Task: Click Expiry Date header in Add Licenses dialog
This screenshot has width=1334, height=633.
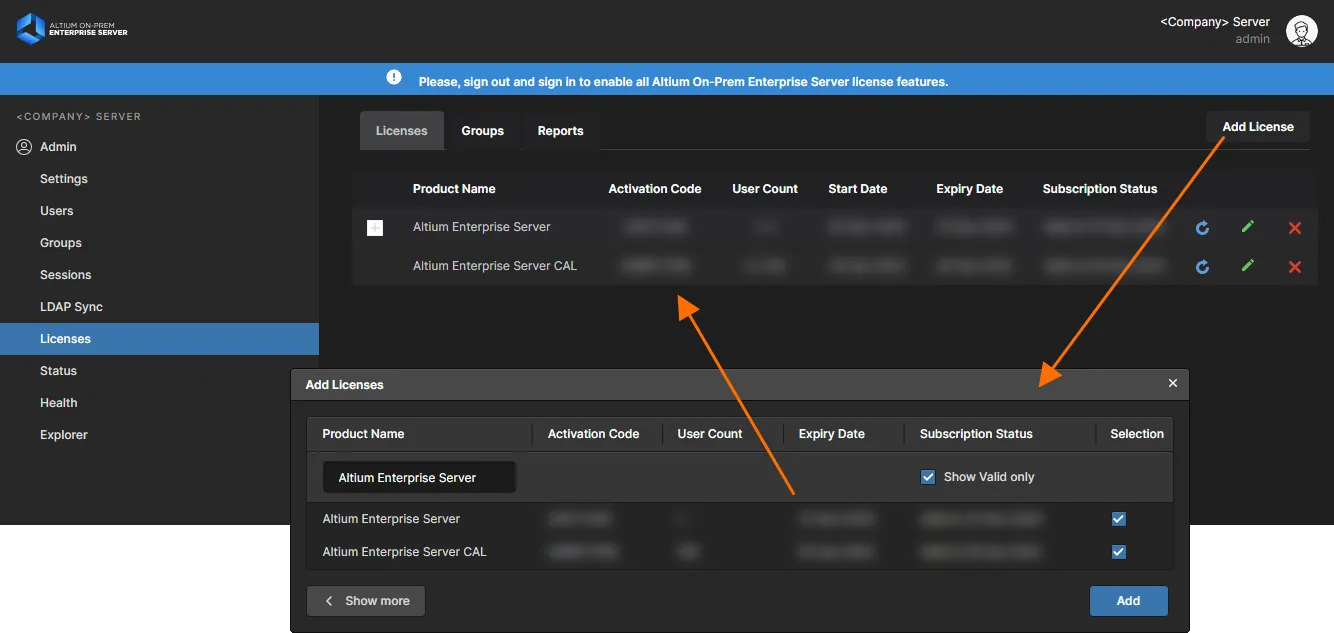Action: 832,434
